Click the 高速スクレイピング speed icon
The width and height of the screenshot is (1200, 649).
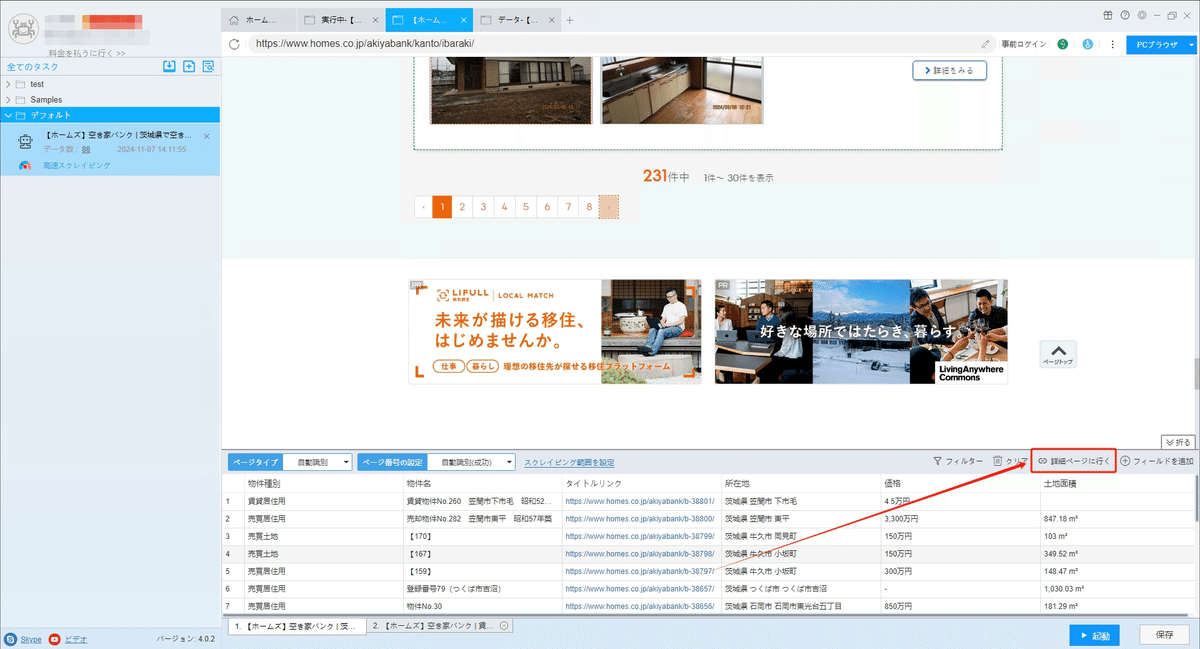click(x=25, y=165)
